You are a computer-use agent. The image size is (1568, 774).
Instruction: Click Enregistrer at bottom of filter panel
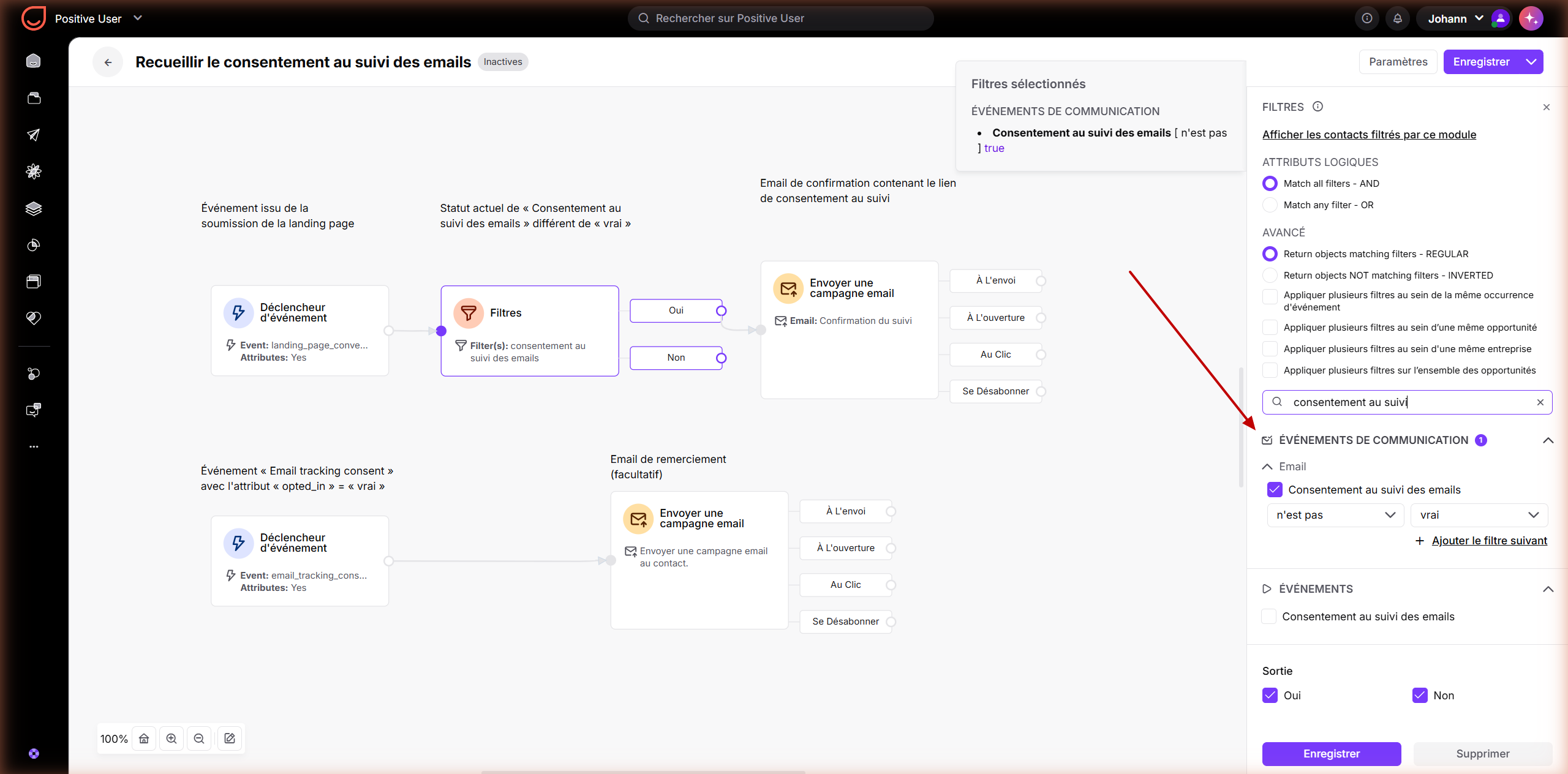(x=1332, y=754)
